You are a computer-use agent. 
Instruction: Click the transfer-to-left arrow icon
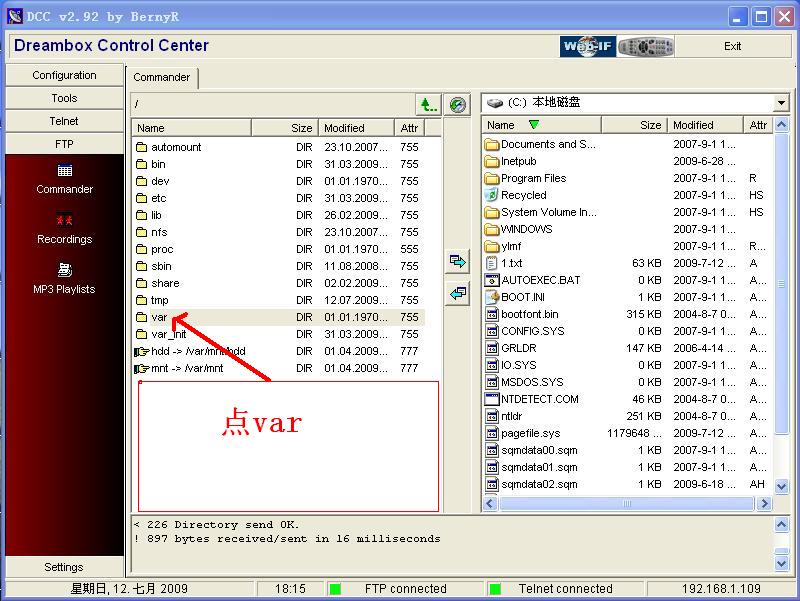coord(458,294)
